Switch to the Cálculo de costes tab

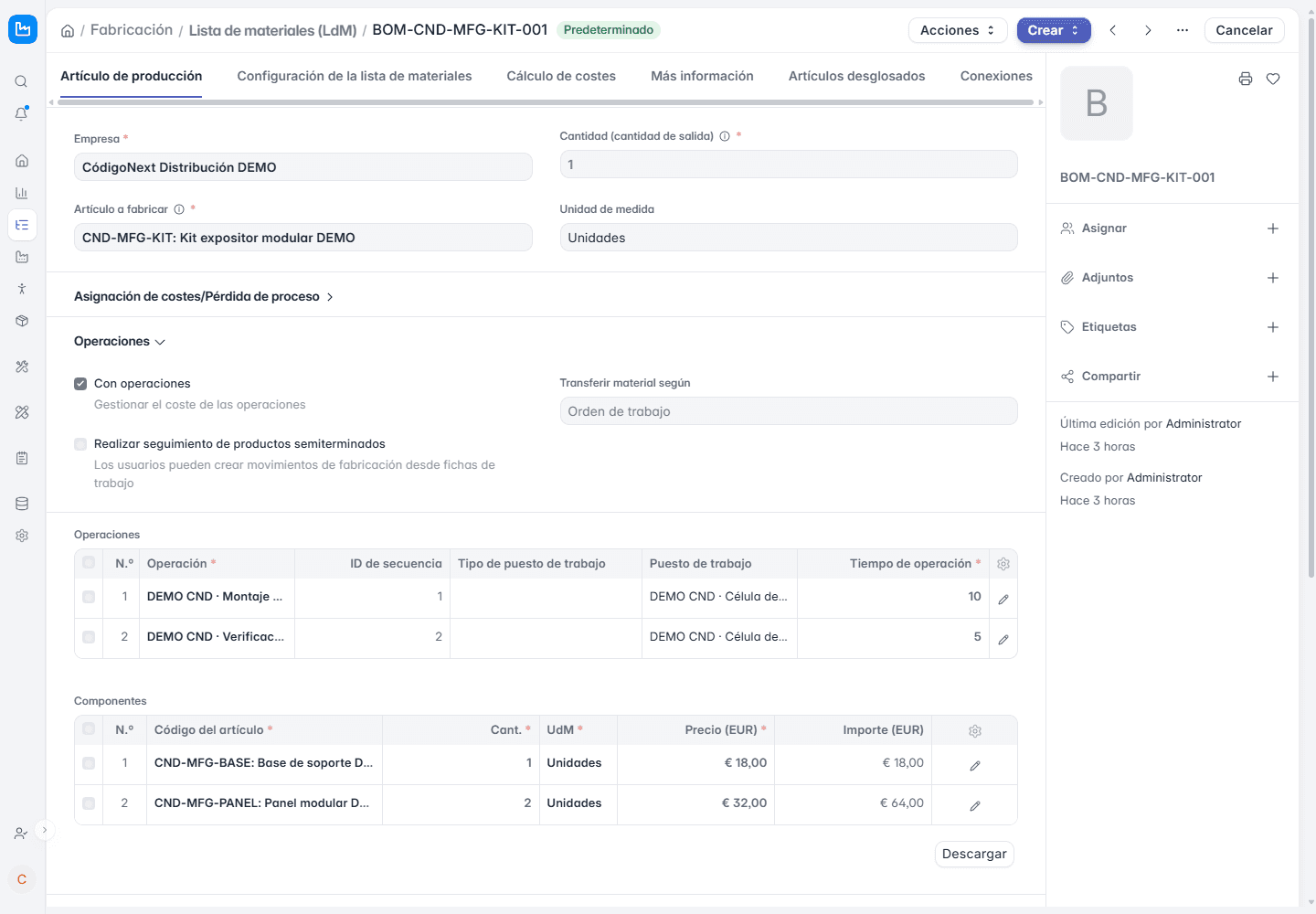[x=561, y=76]
